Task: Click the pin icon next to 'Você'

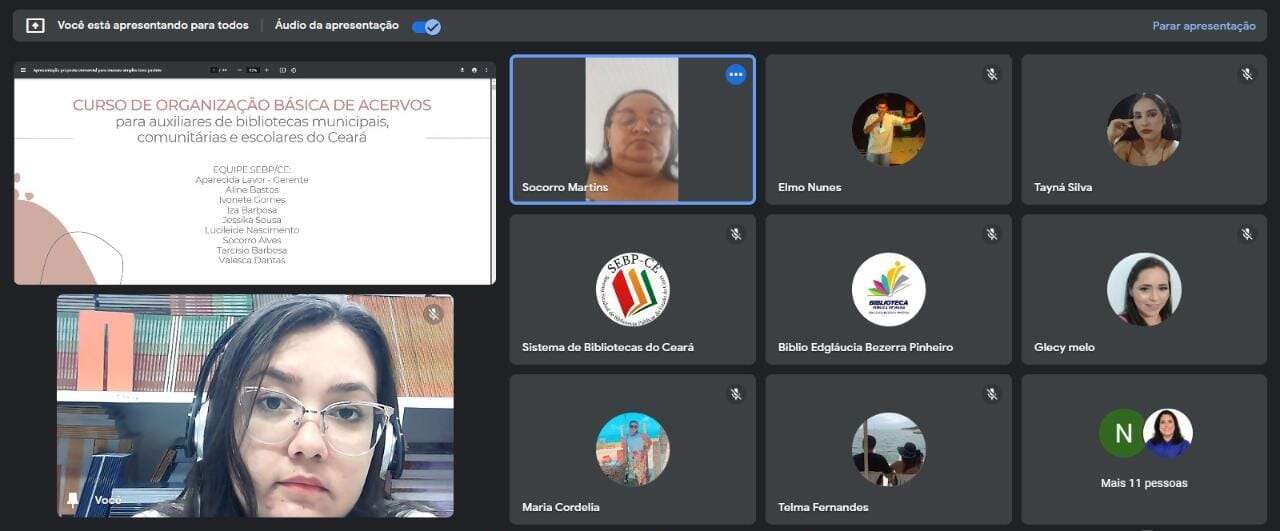Action: point(73,499)
